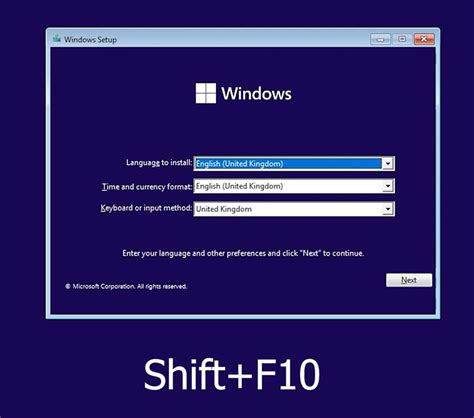474x418 pixels.
Task: Expand the Language to install dropdown arrow
Action: pyautogui.click(x=388, y=163)
